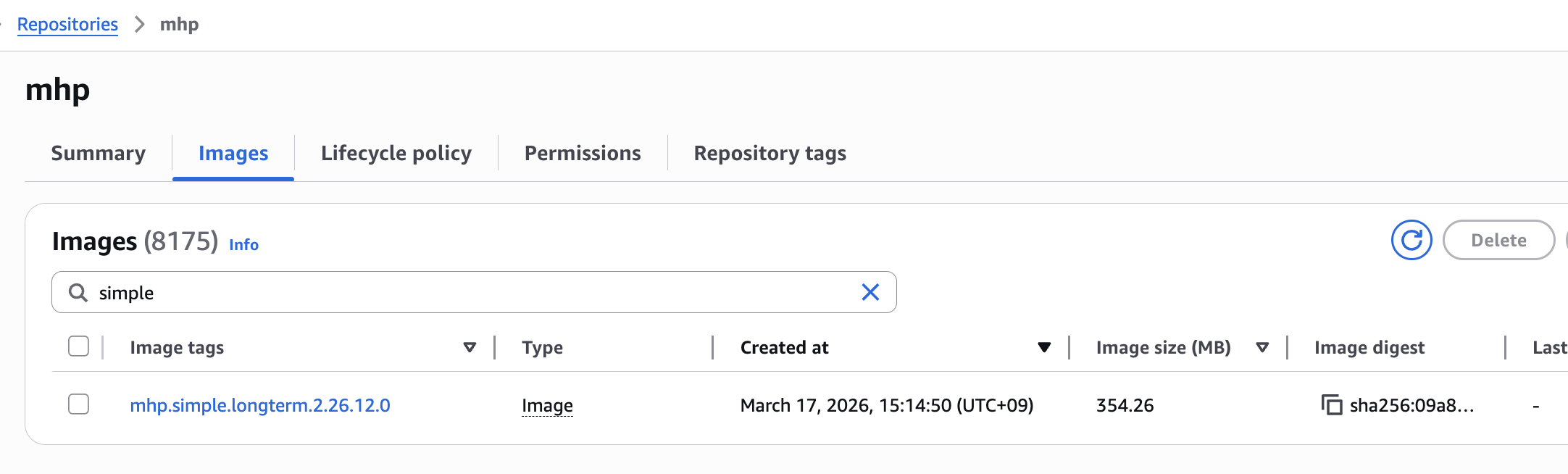The width and height of the screenshot is (1568, 474).
Task: Select all images with header checkbox
Action: (x=78, y=346)
